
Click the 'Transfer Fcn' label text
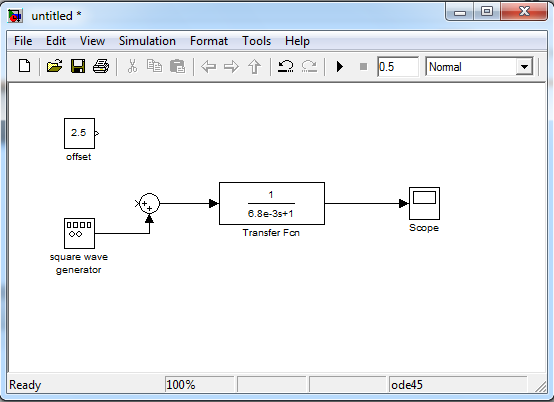coord(271,233)
